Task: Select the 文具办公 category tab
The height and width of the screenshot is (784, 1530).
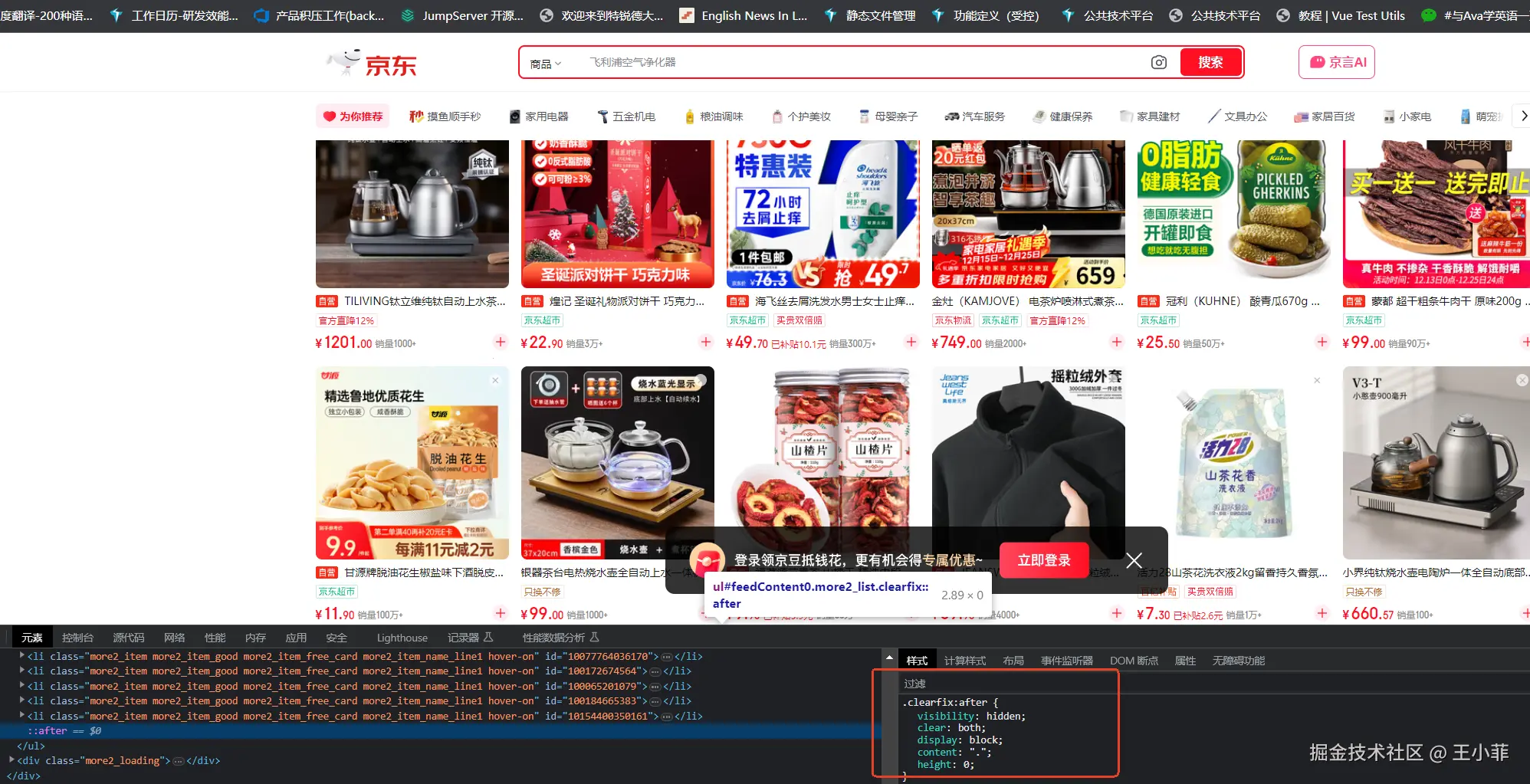Action: (1237, 116)
